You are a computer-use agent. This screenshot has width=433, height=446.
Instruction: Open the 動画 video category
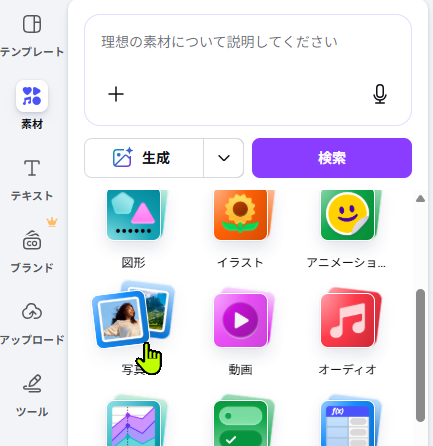241,319
